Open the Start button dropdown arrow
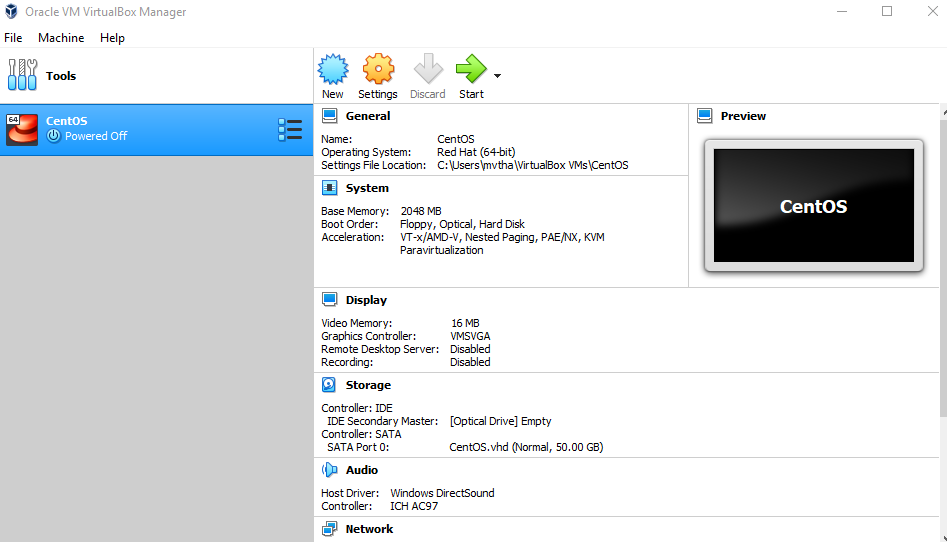This screenshot has width=947, height=542. (x=497, y=76)
